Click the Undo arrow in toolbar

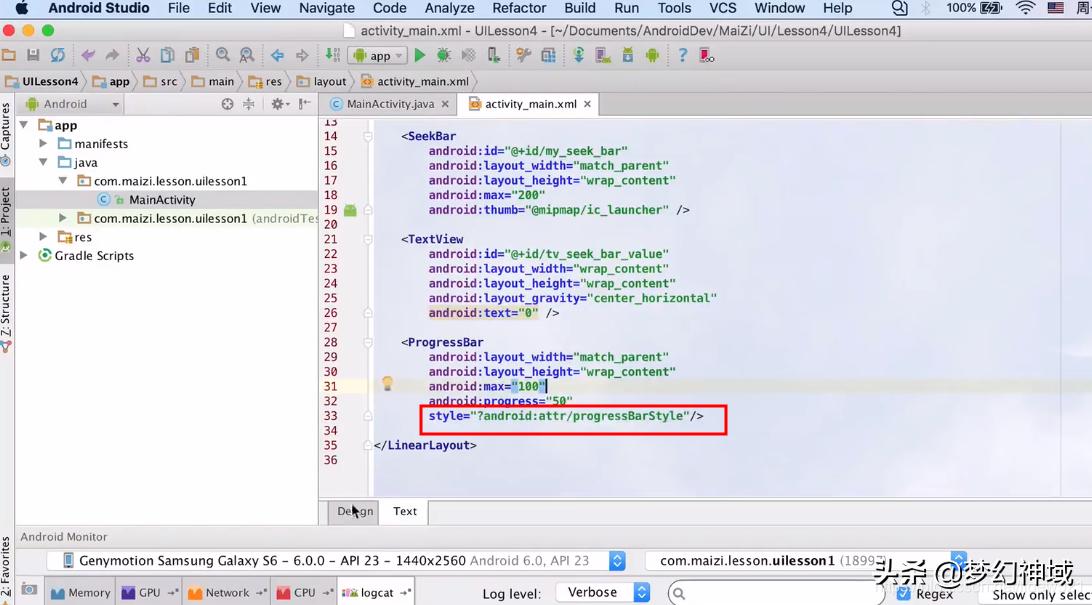(x=88, y=56)
